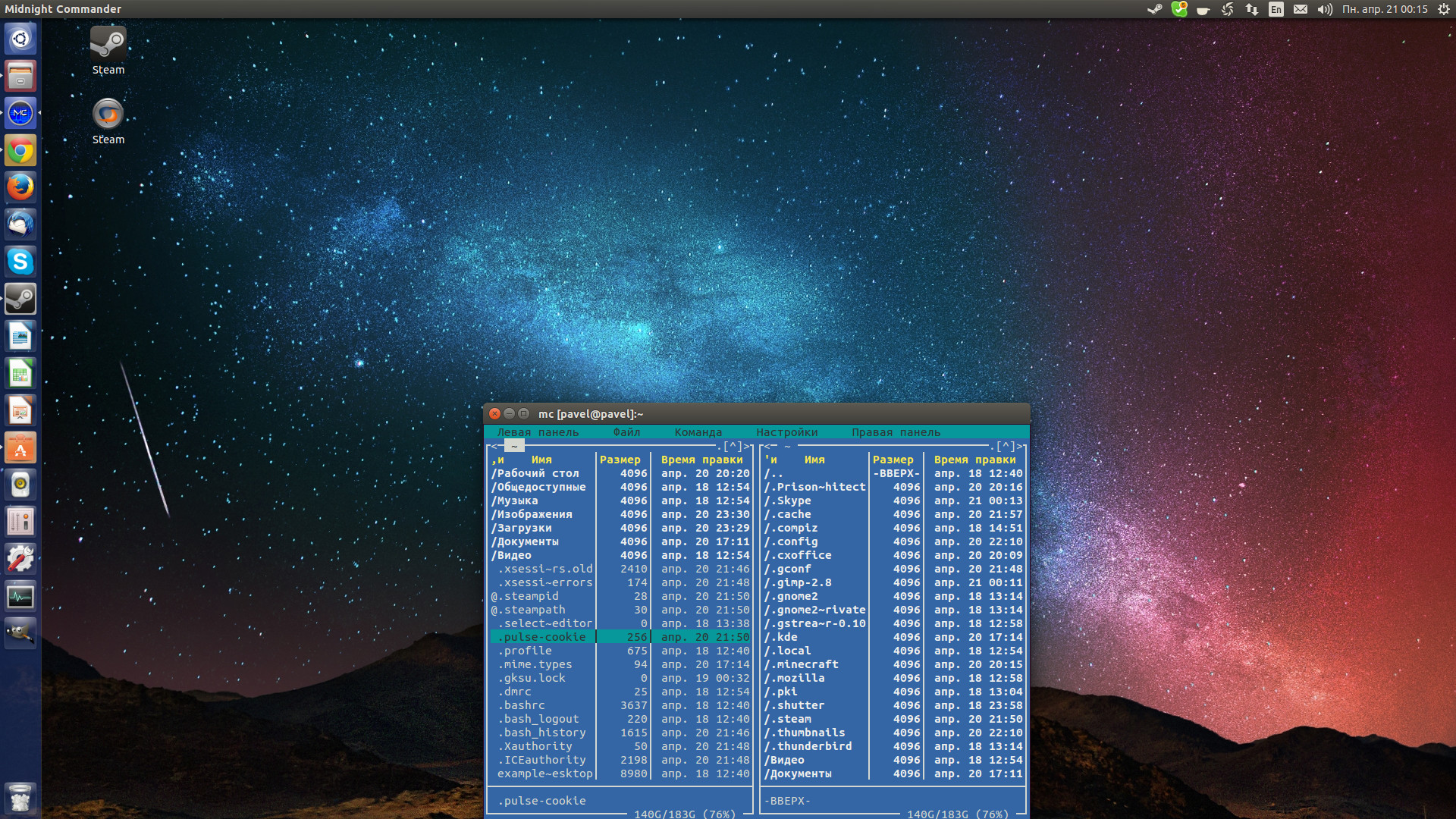
Task: Expand the .pulse-cookie file entry
Action: click(x=539, y=636)
